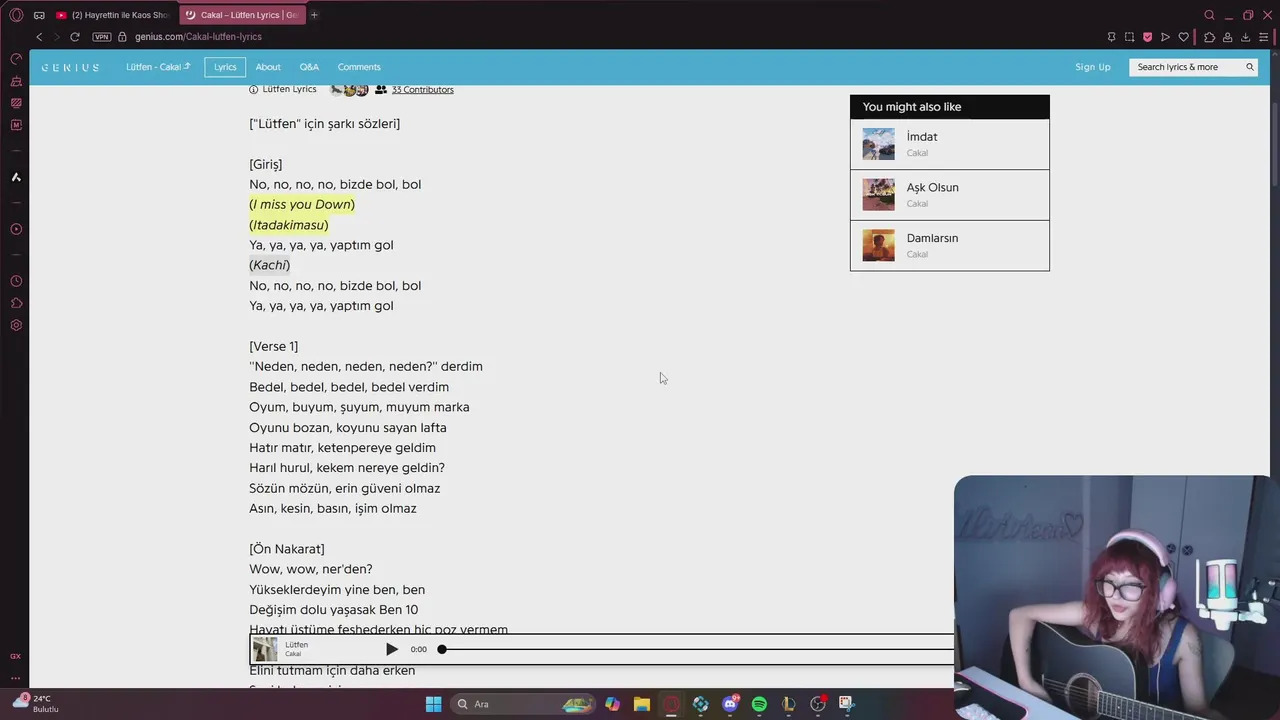This screenshot has height=720, width=1280.
Task: Bookmark page with heart icon
Action: tap(1184, 37)
